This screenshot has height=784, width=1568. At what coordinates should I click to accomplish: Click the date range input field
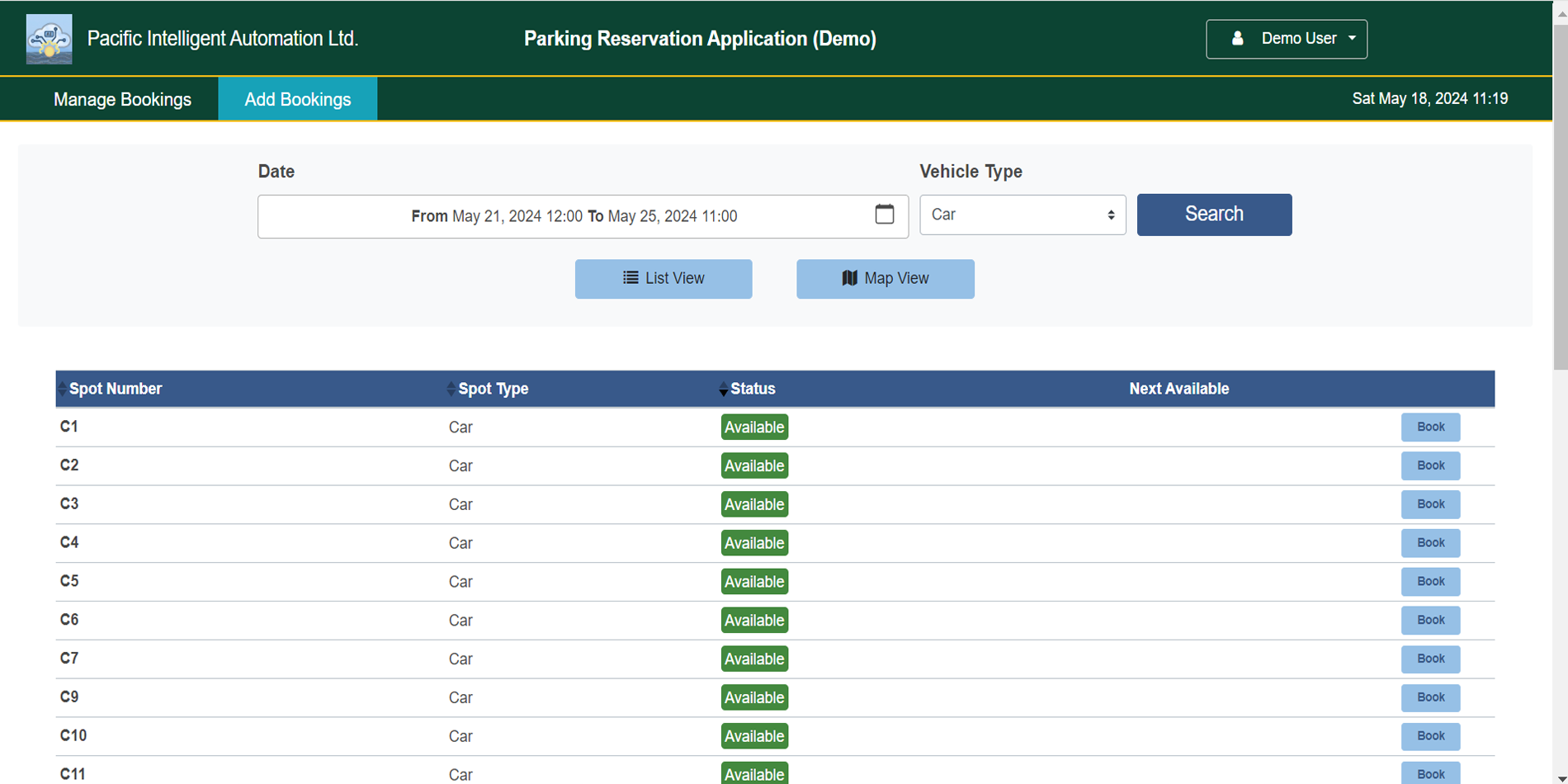click(x=583, y=216)
